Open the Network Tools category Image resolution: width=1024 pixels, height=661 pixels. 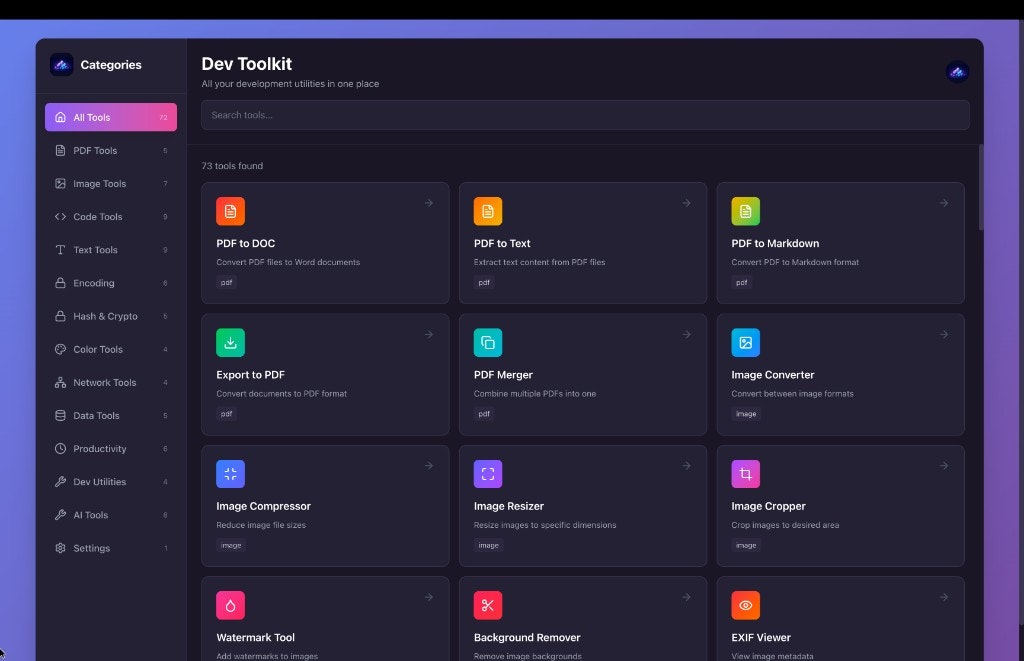pyautogui.click(x=111, y=382)
